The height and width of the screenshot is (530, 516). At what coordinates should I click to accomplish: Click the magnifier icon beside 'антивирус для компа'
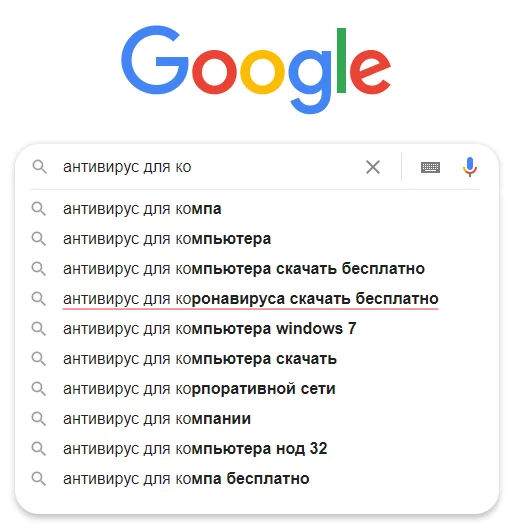pos(39,209)
